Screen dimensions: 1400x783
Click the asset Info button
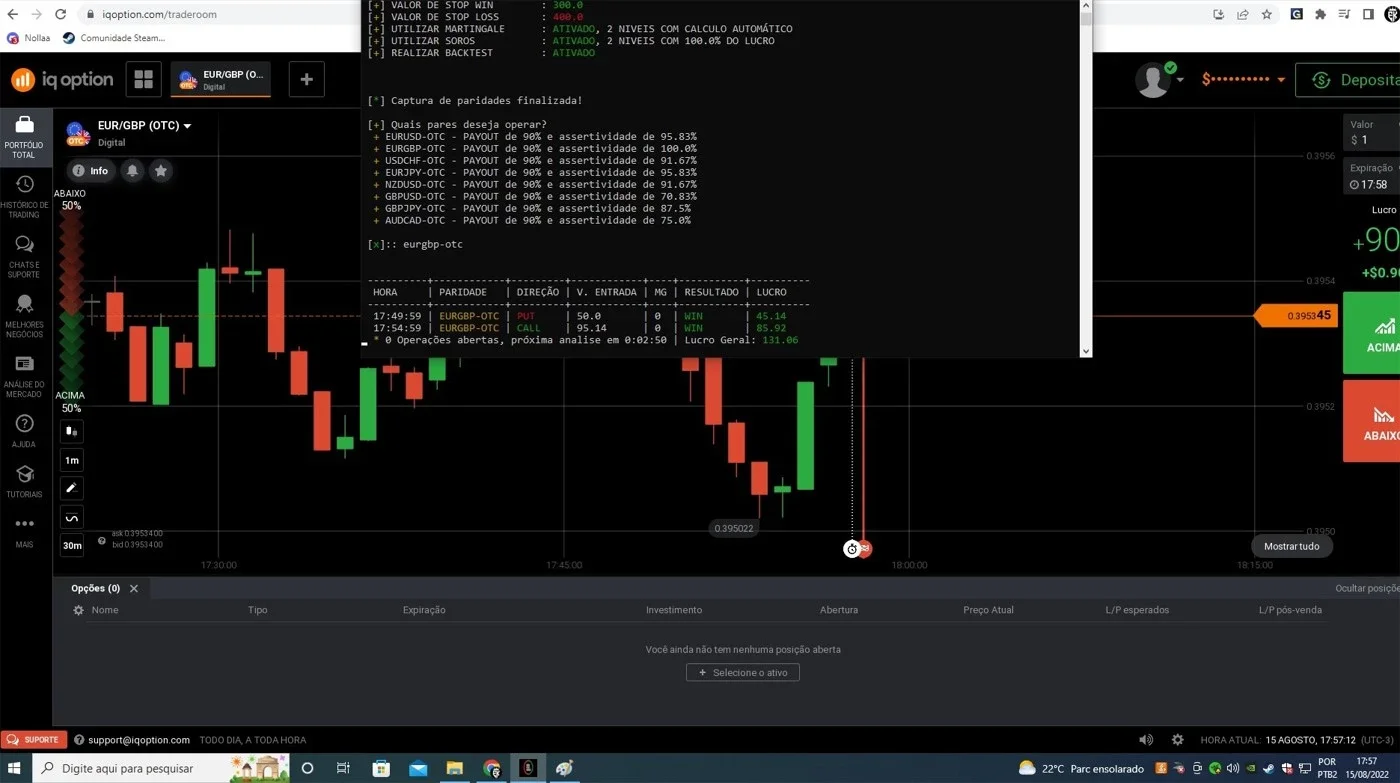(90, 171)
